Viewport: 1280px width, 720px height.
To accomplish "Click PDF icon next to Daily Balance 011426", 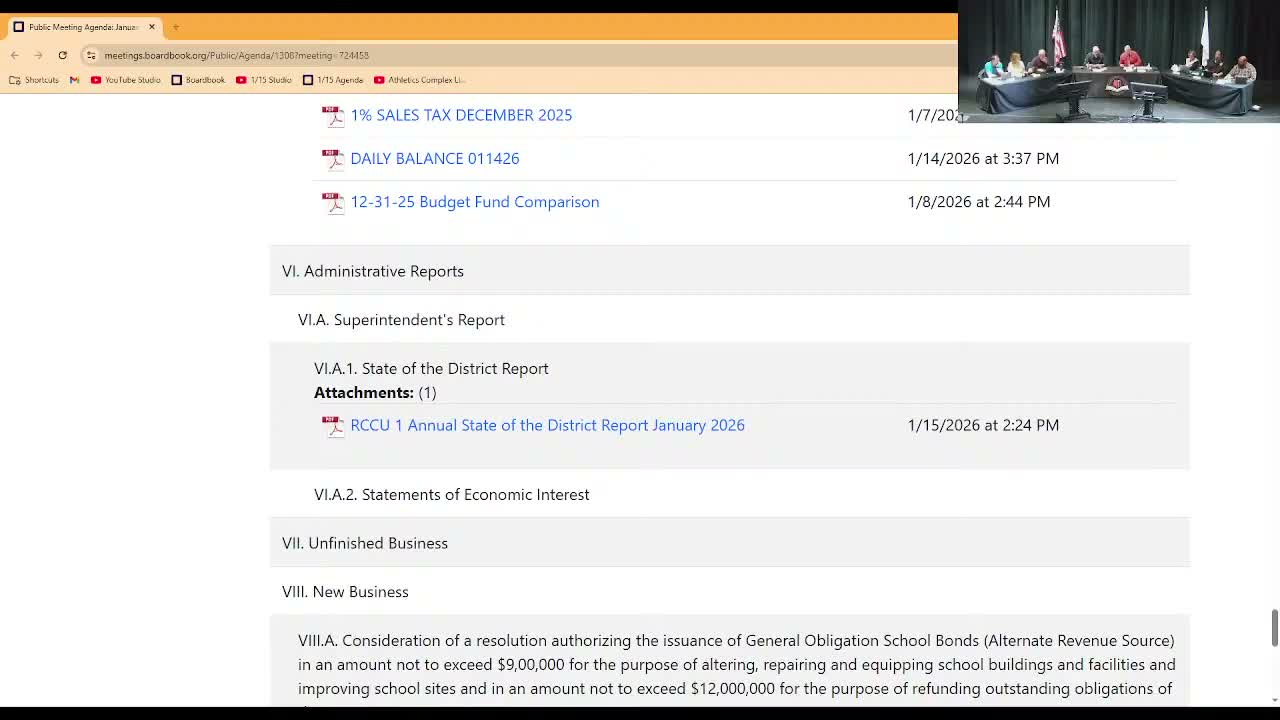I will tap(332, 159).
